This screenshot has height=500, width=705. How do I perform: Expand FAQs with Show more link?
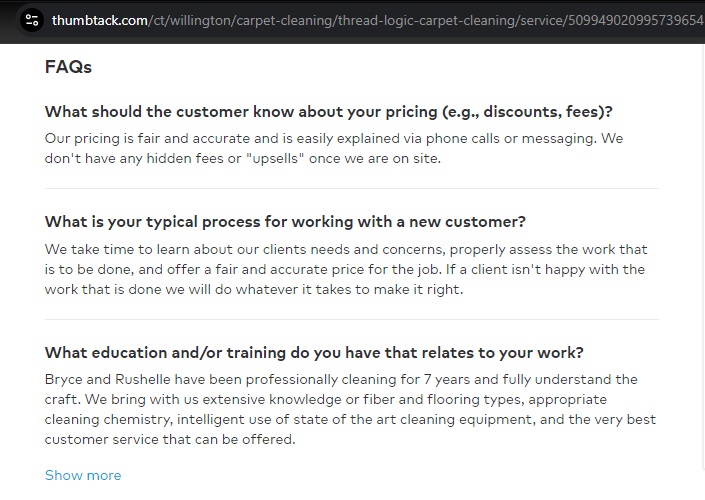[x=83, y=475]
